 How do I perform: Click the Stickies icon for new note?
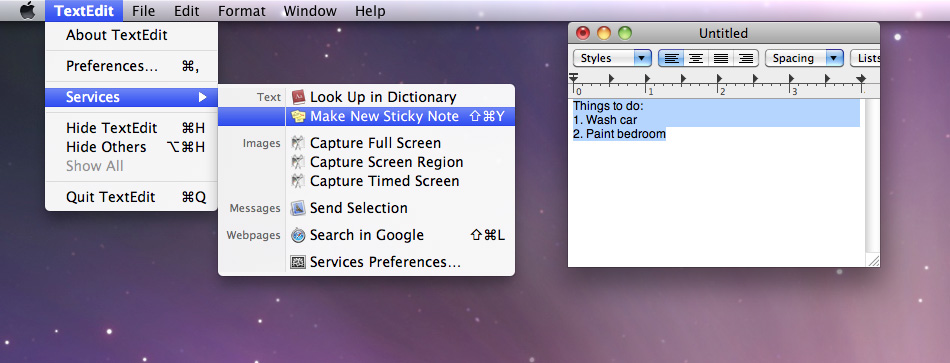tap(297, 116)
